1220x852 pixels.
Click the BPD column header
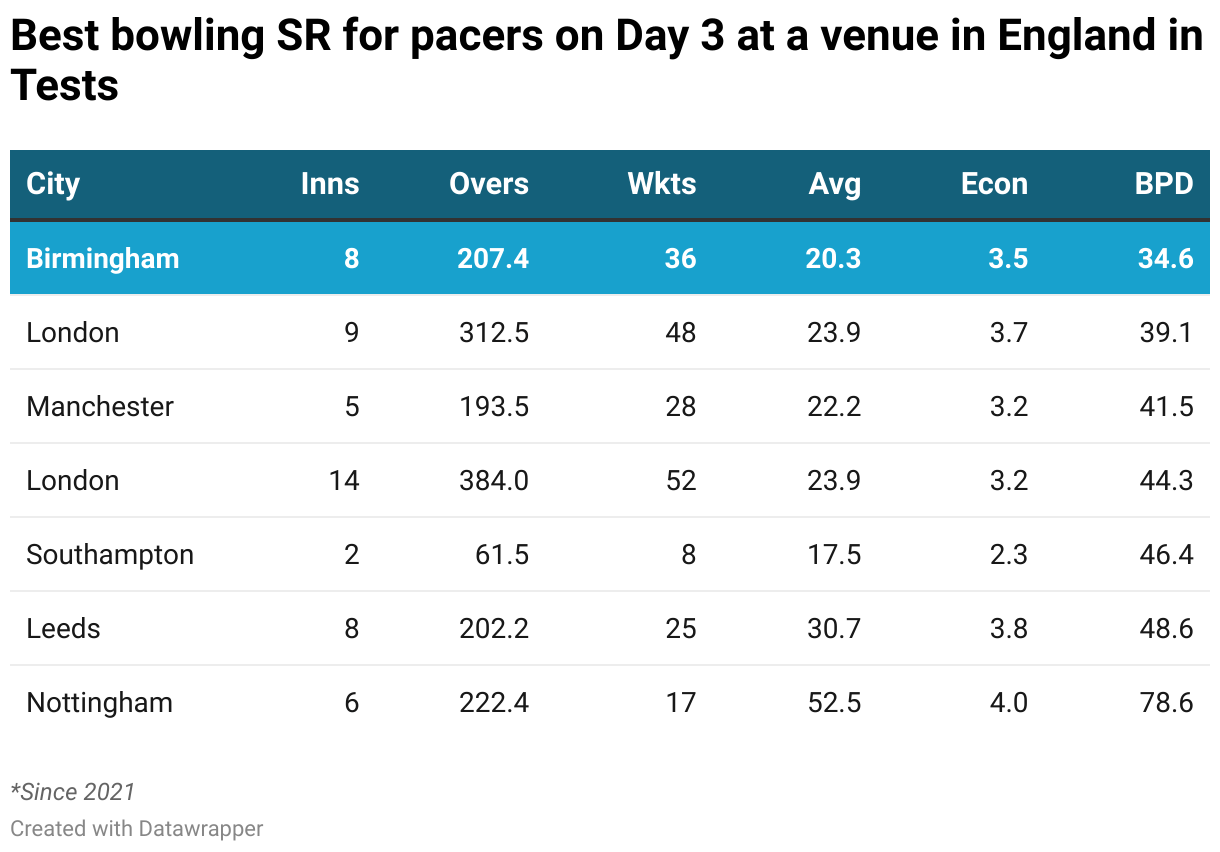point(1164,184)
